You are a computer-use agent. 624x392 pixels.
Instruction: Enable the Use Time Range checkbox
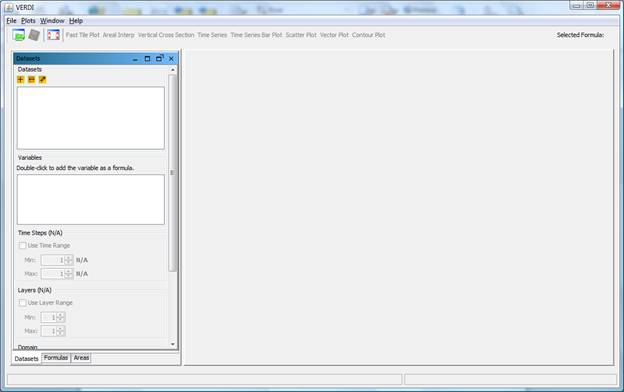pyautogui.click(x=23, y=246)
